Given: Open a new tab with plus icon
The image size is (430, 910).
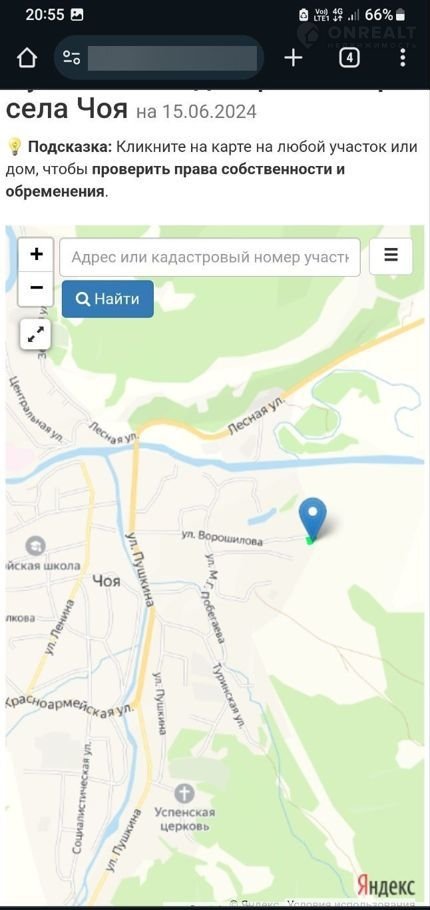Looking at the screenshot, I should (x=294, y=57).
